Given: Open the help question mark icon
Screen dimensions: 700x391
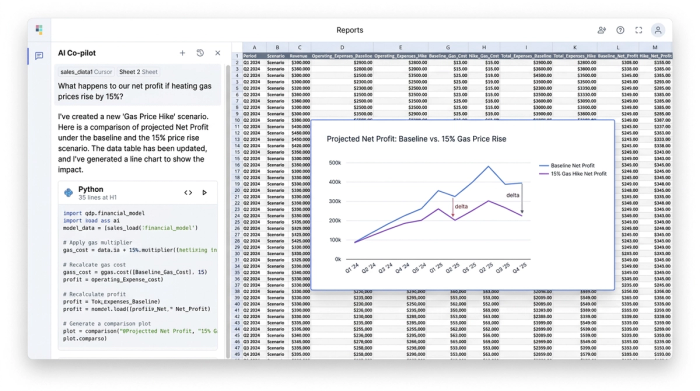Looking at the screenshot, I should pos(620,30).
